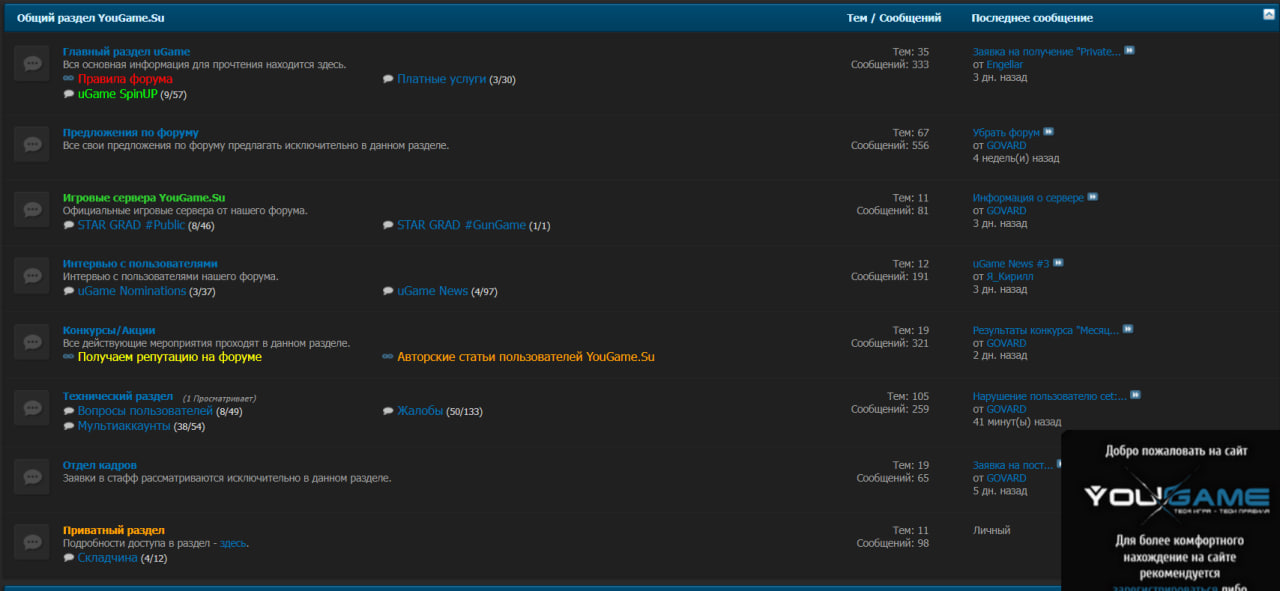View profile of user Engellar
The image size is (1280, 591).
point(1005,65)
